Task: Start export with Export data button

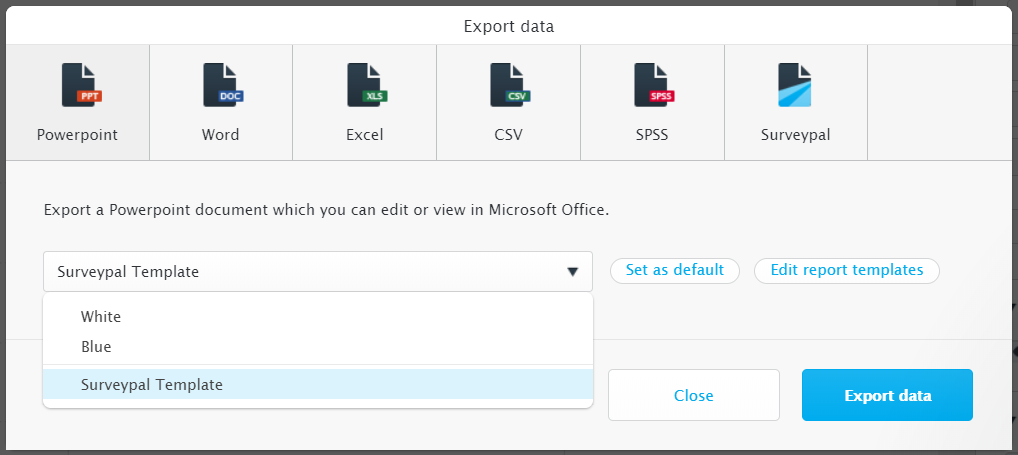Action: coord(888,395)
